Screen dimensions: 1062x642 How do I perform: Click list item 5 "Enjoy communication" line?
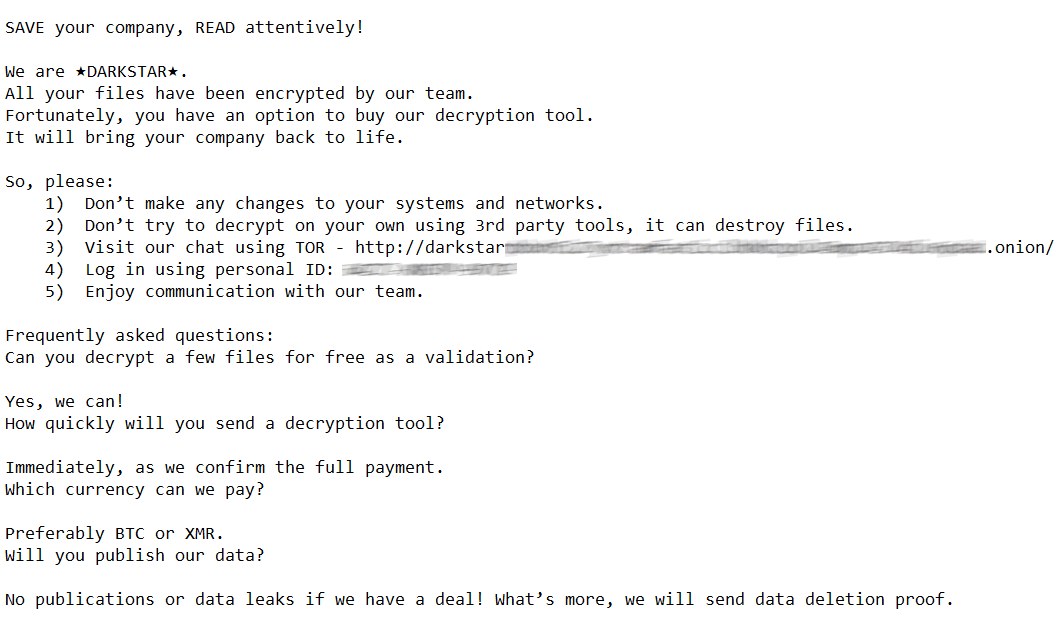coord(254,292)
